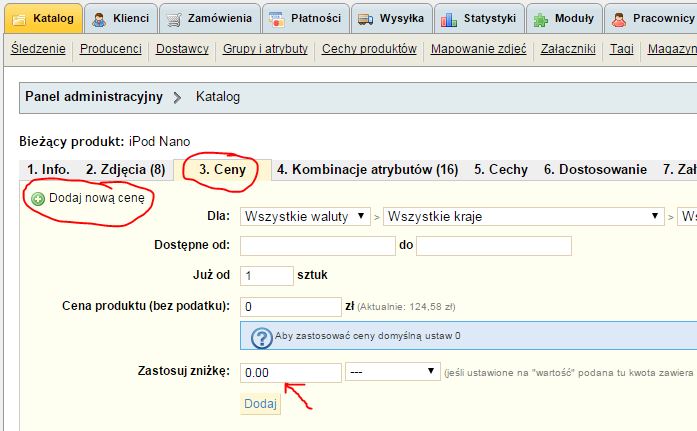Image resolution: width=697 pixels, height=431 pixels.
Task: Click Panel administracyjny breadcrumb
Action: click(94, 96)
